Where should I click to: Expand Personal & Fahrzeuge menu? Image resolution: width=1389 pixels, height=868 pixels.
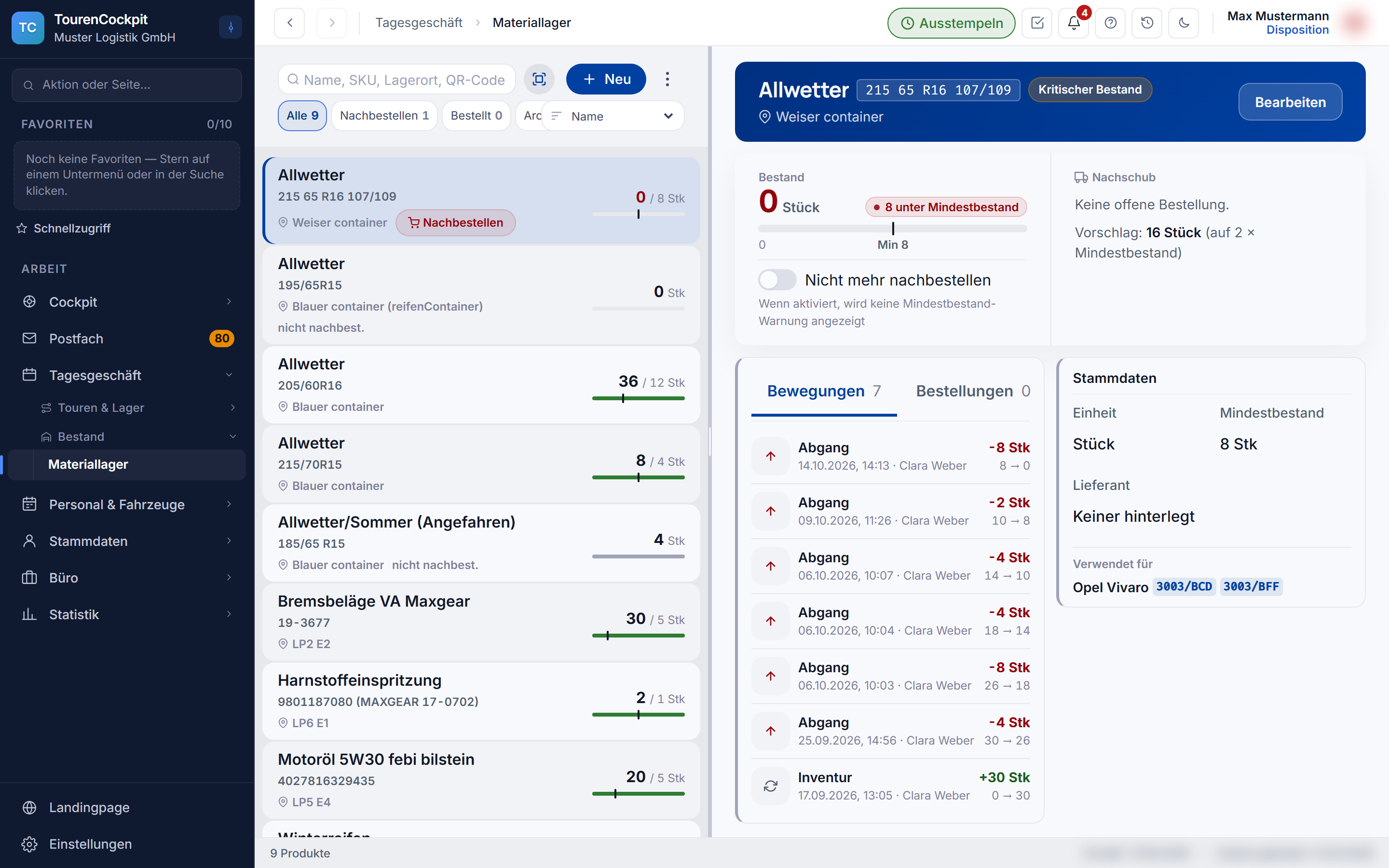tap(229, 504)
